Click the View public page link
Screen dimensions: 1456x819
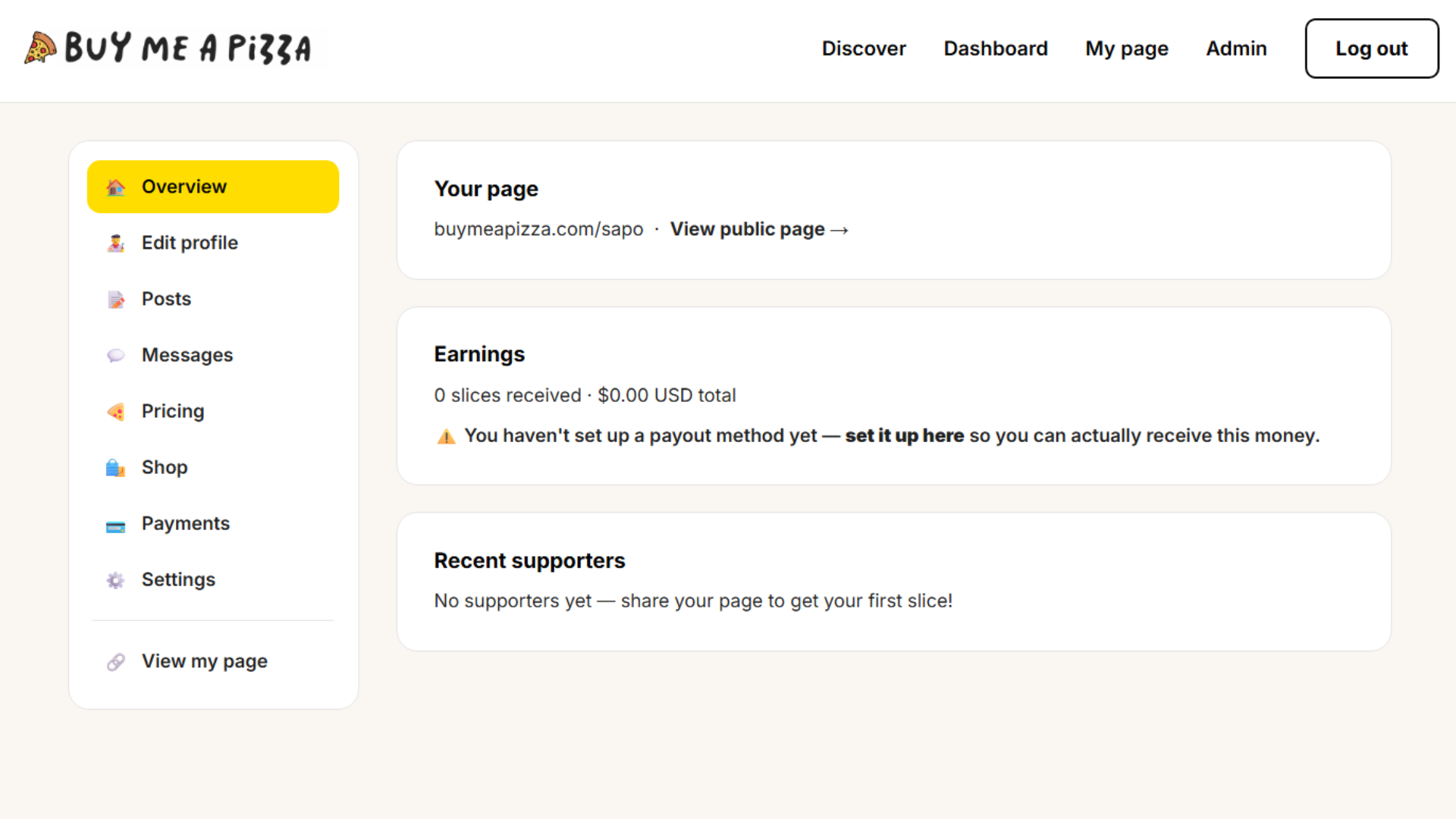pyautogui.click(x=759, y=229)
